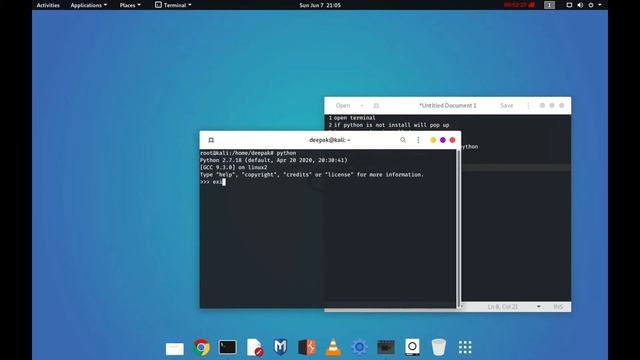Viewport: 640px width, 360px height.
Task: Click line "1 open terminal" in editor
Action: click(352, 118)
